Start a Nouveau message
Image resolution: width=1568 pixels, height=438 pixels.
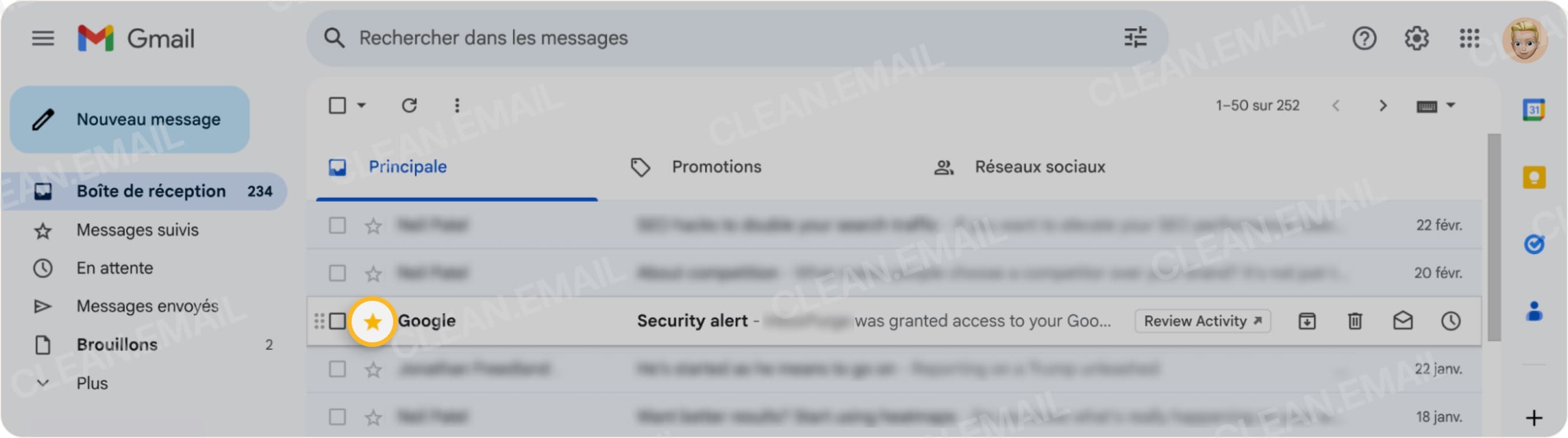coord(130,119)
